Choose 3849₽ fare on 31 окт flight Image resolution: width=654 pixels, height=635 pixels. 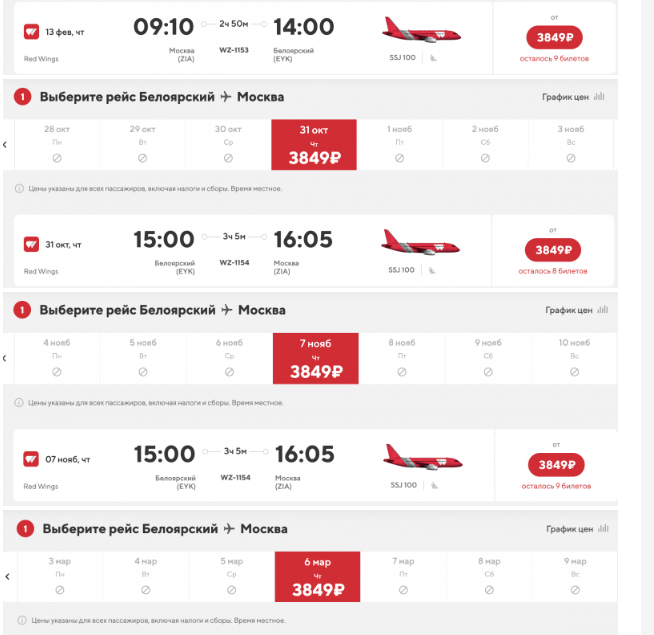[553, 250]
